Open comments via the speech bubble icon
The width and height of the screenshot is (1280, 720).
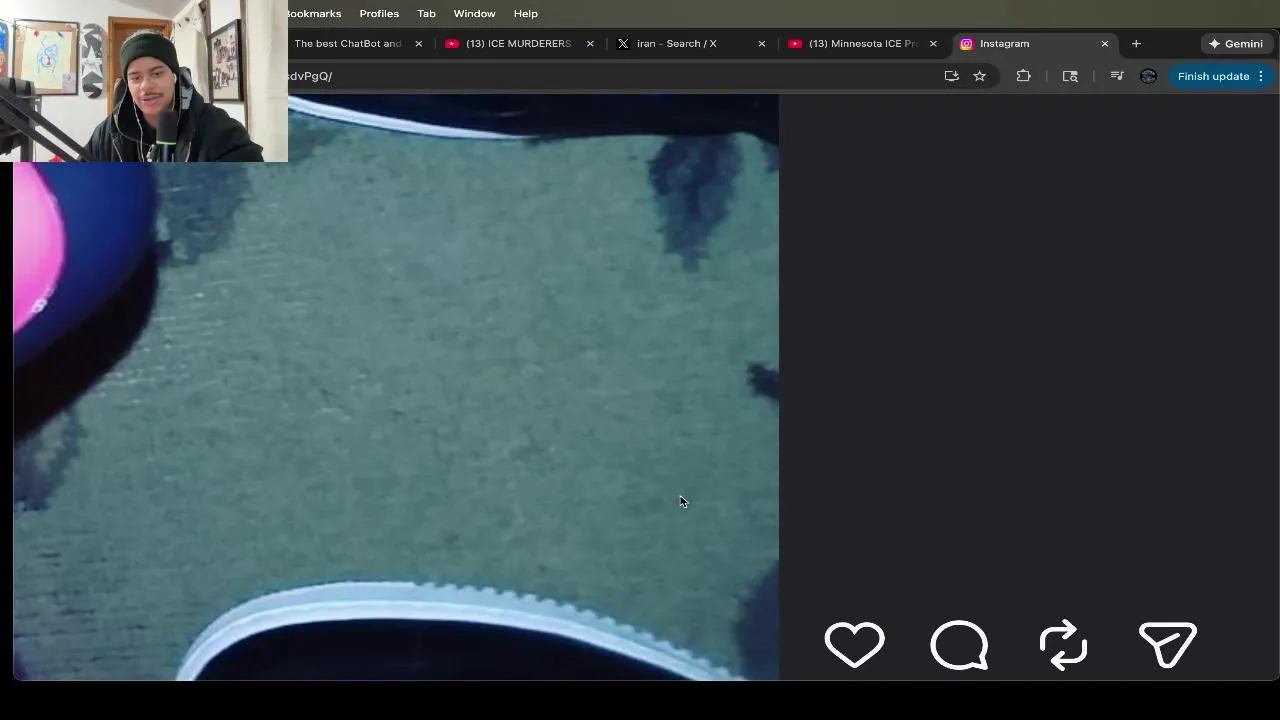click(959, 645)
